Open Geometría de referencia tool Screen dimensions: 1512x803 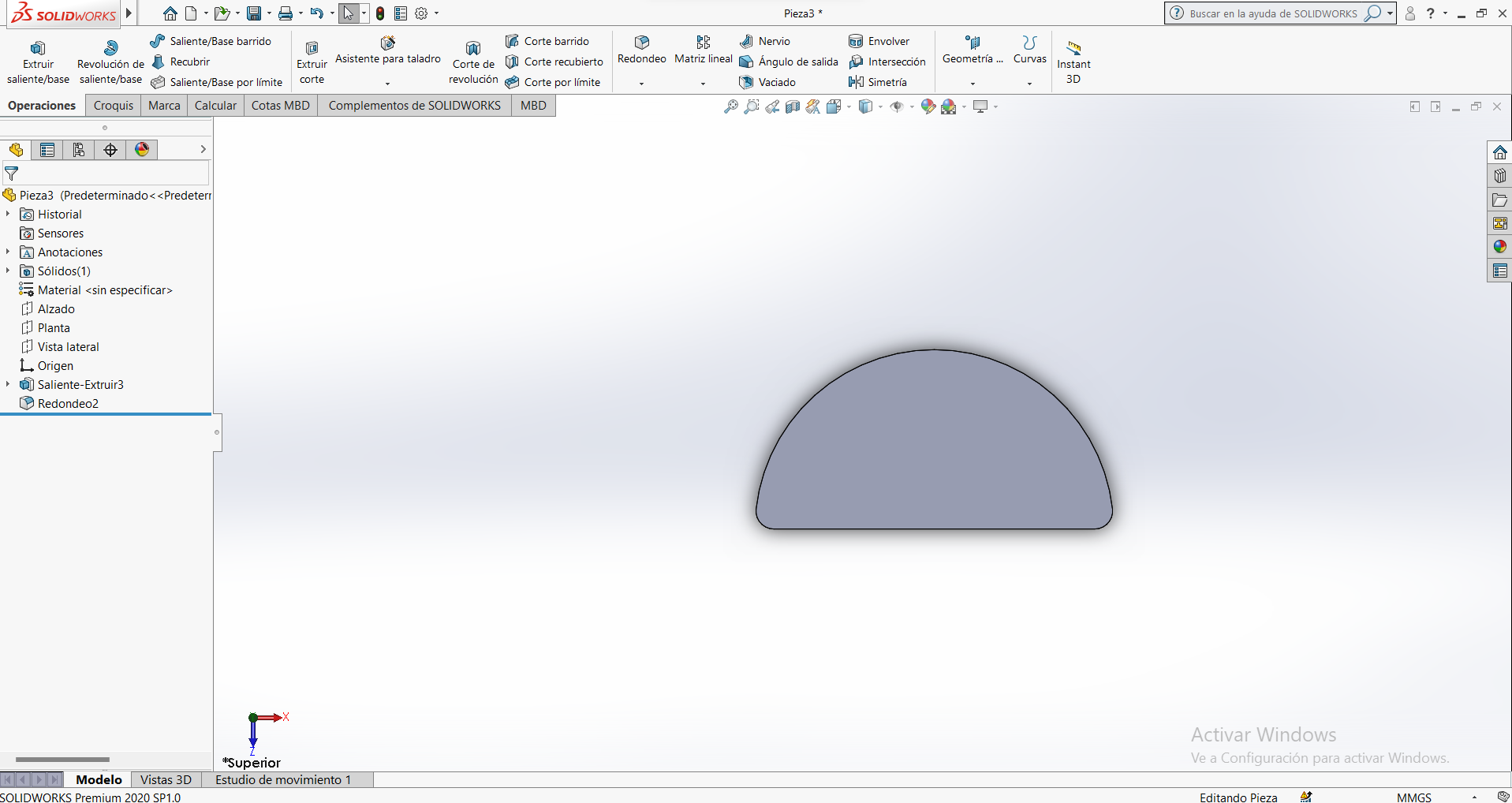tap(973, 50)
